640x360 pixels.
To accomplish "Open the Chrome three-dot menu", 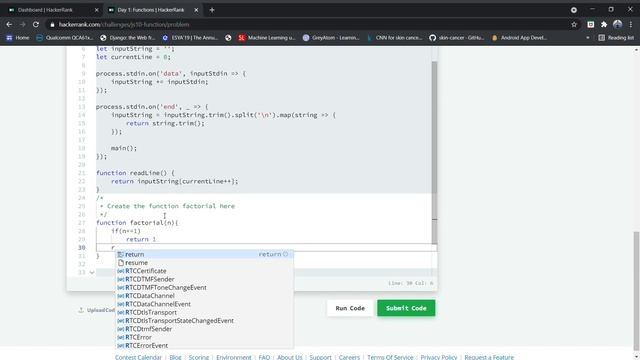I will [x=631, y=24].
